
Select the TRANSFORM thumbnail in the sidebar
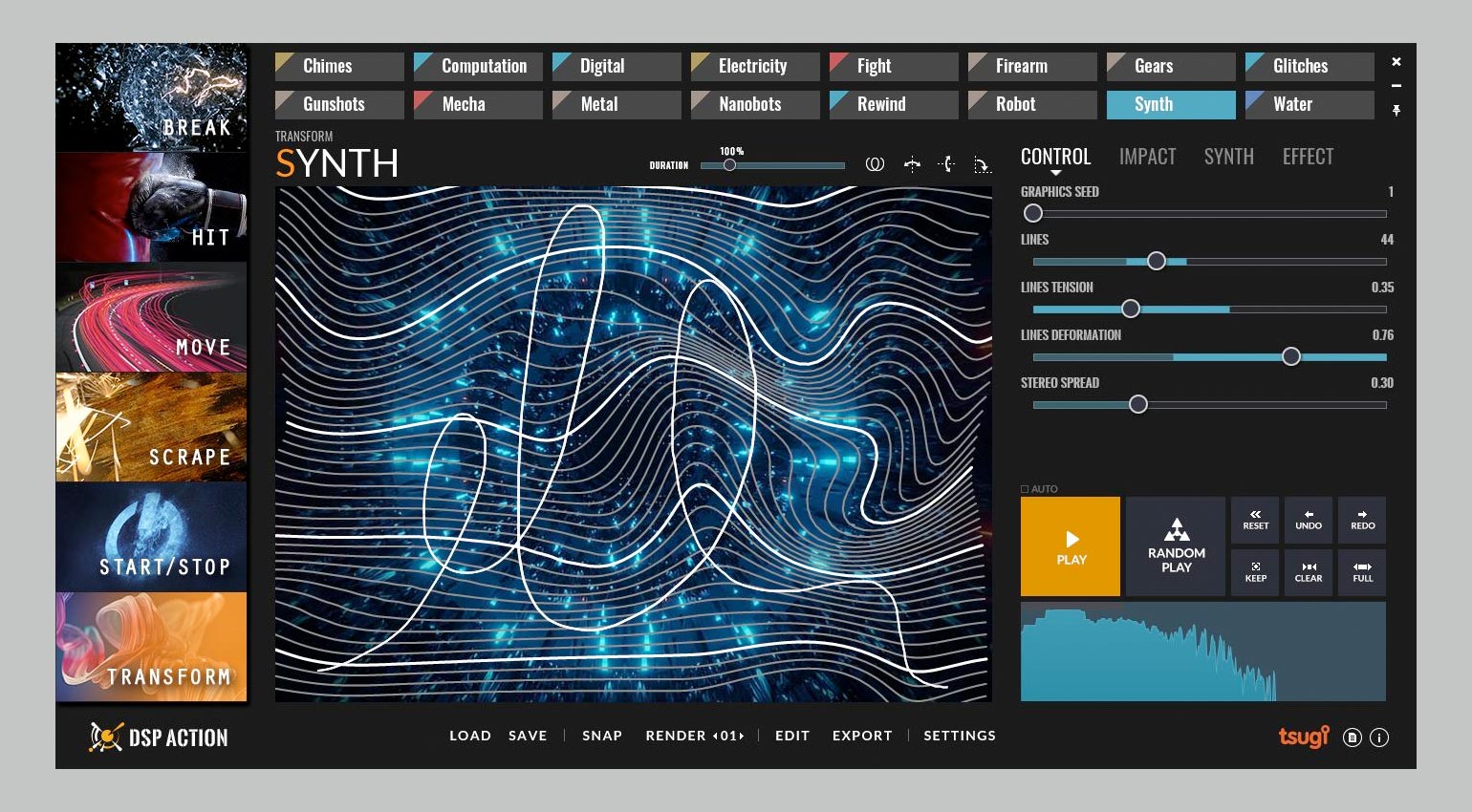tap(151, 648)
